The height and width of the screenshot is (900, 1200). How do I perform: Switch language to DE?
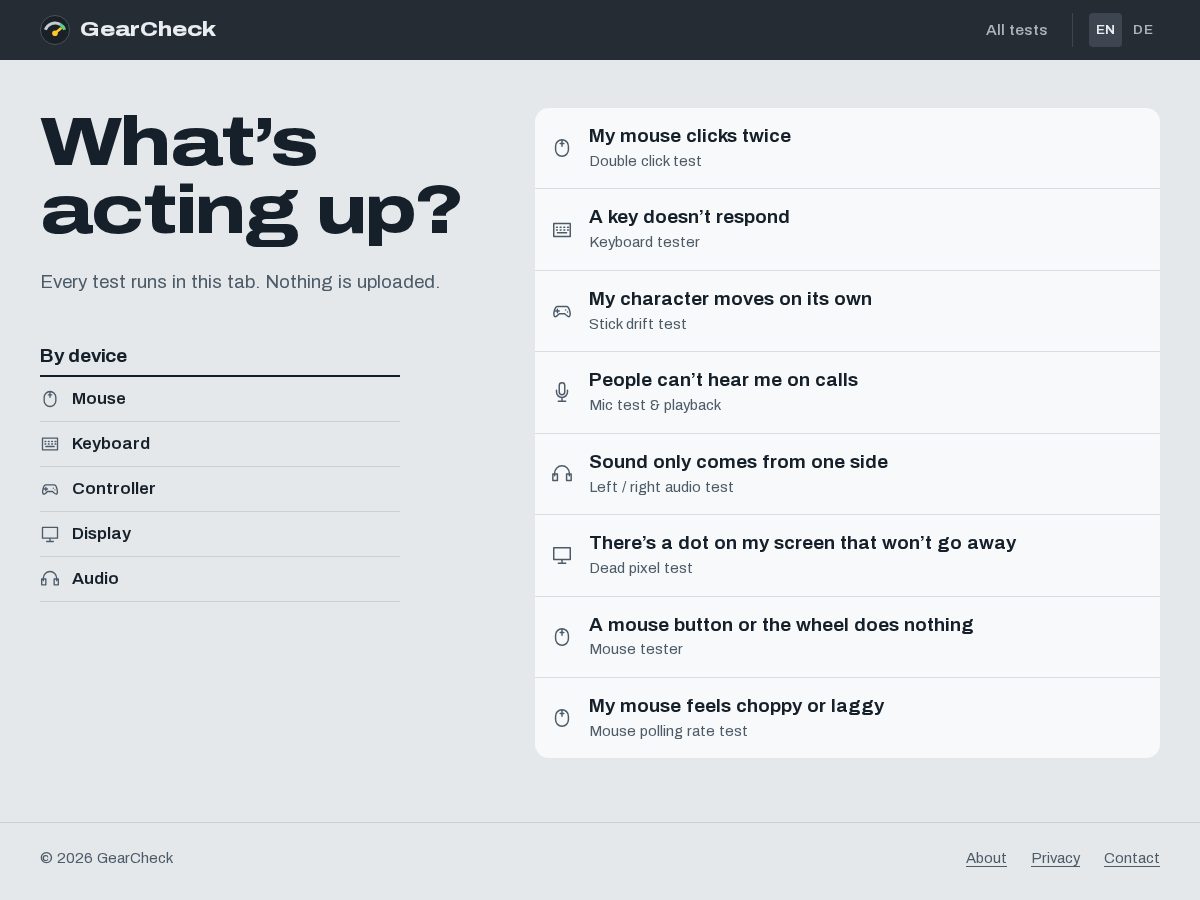1143,30
